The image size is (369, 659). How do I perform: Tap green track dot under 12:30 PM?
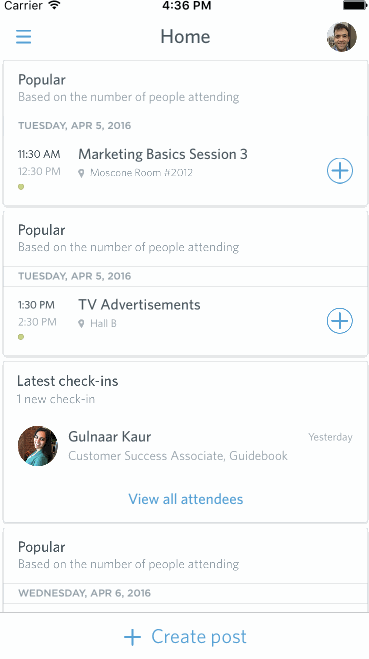coord(21,187)
